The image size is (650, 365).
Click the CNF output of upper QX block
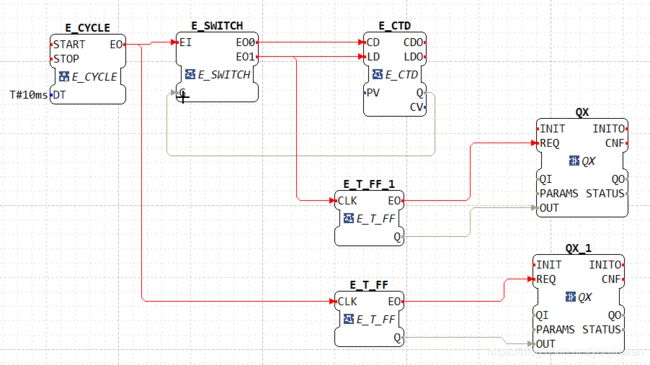(615, 144)
